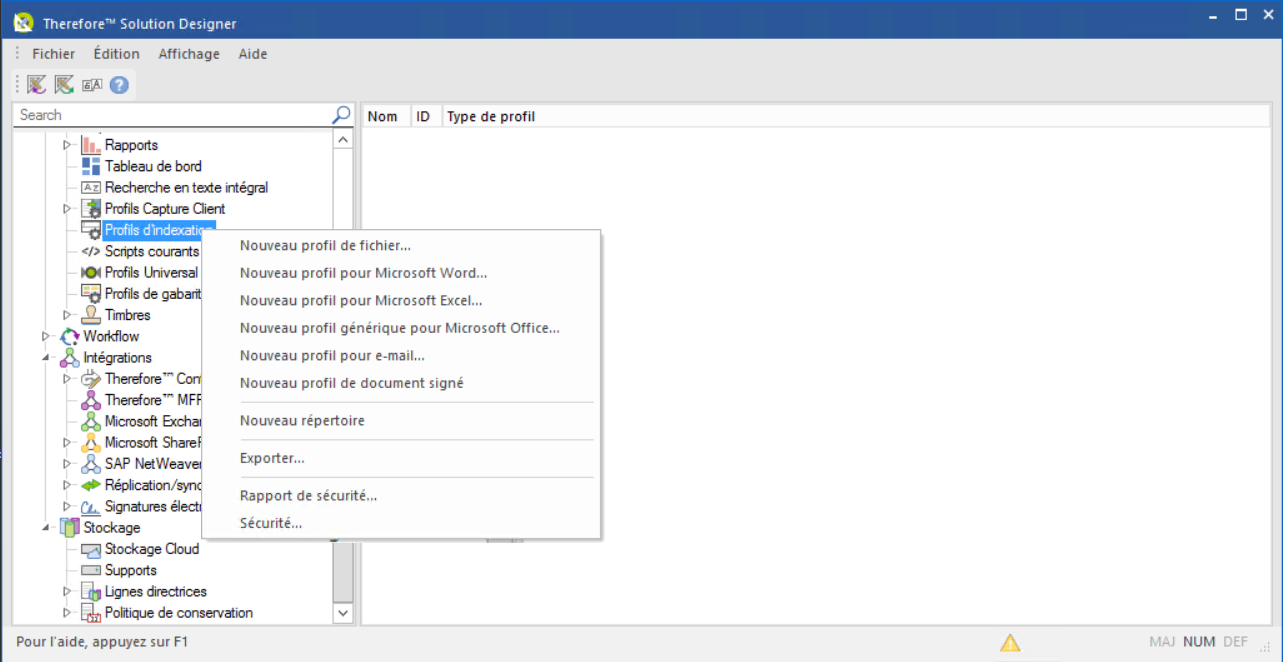The height and width of the screenshot is (662, 1283).
Task: Click the Type de profil column header
Action: (x=855, y=117)
